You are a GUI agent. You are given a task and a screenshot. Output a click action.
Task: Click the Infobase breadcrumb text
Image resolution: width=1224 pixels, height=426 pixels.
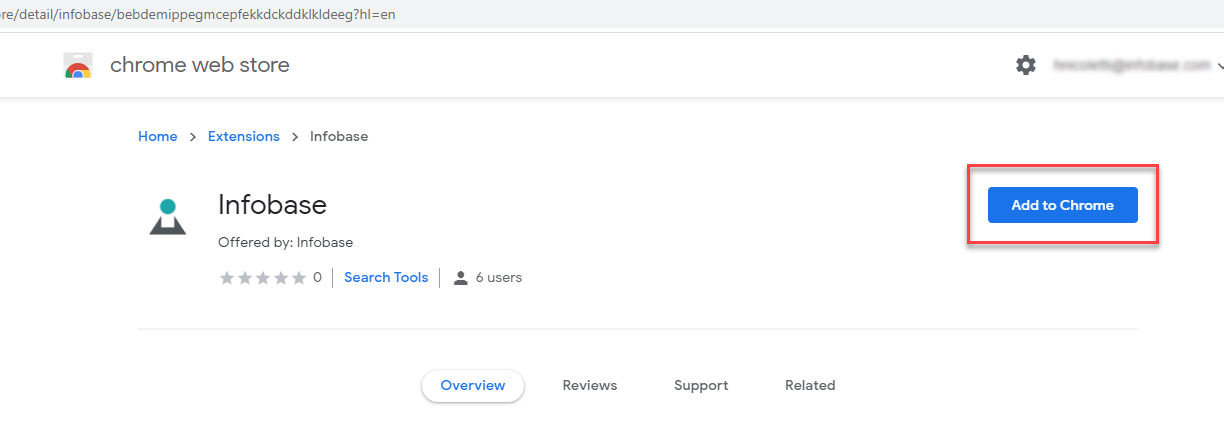339,136
